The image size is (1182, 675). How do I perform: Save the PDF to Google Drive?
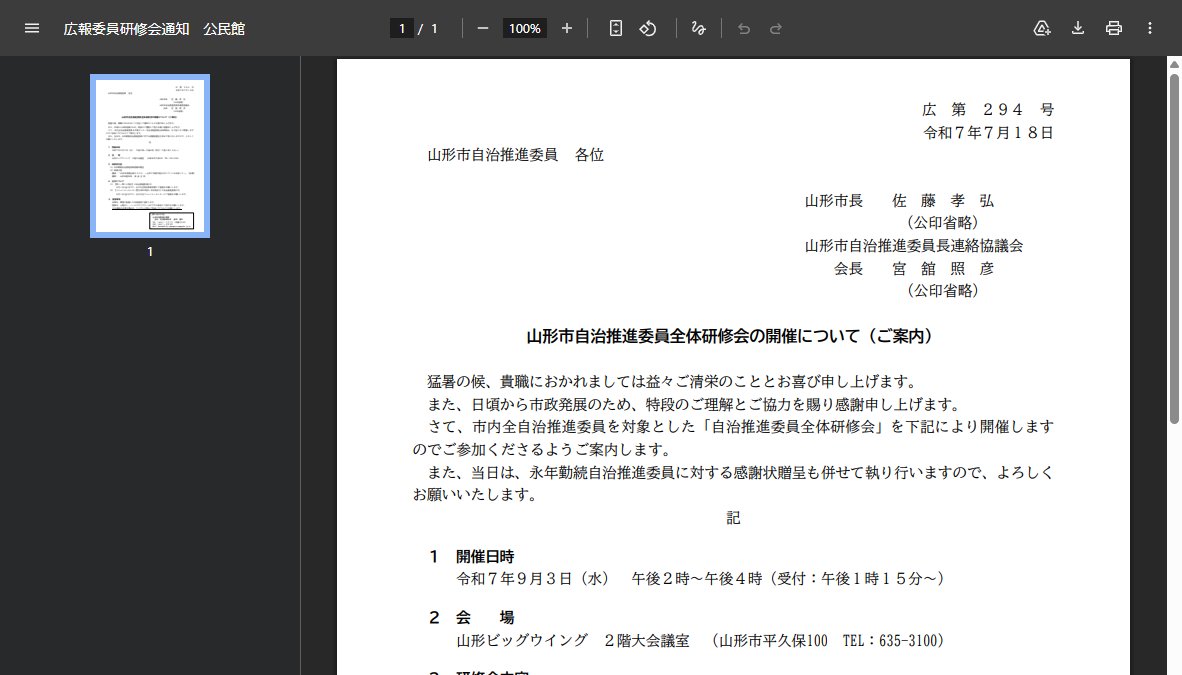(x=1042, y=29)
